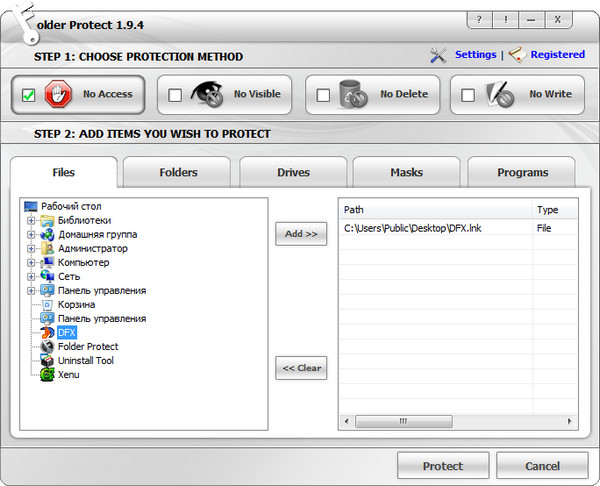Click the question mark help button

[480, 20]
